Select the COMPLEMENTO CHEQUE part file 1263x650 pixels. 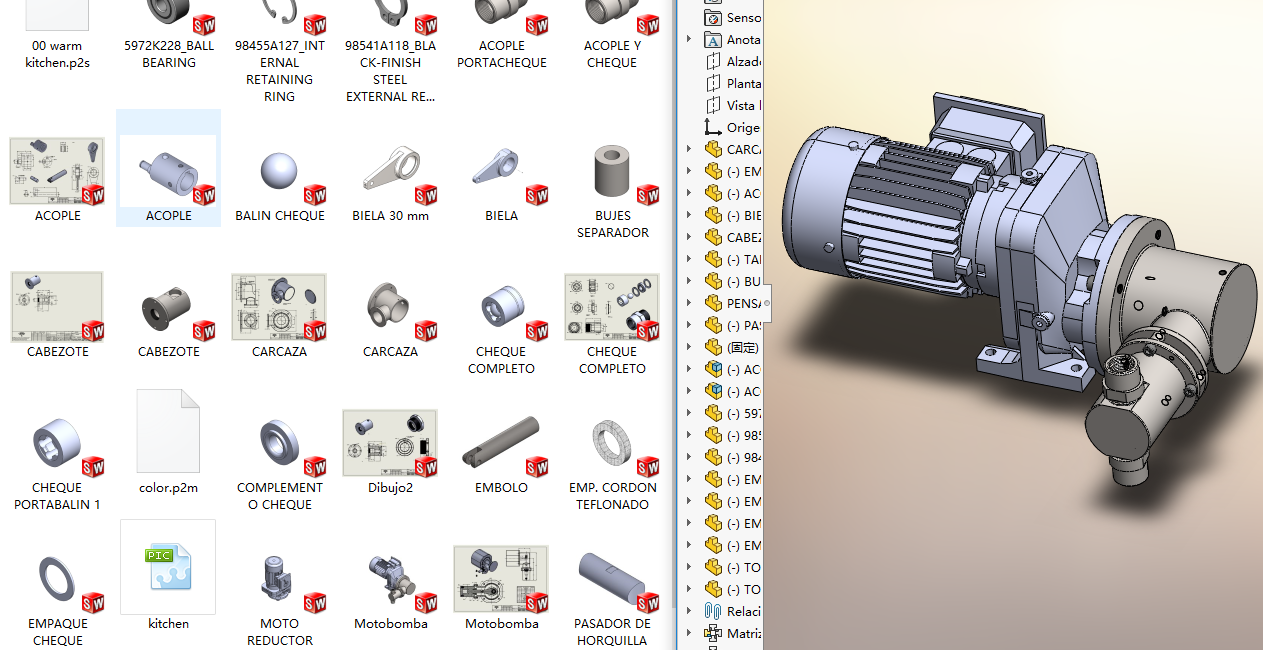coord(279,444)
